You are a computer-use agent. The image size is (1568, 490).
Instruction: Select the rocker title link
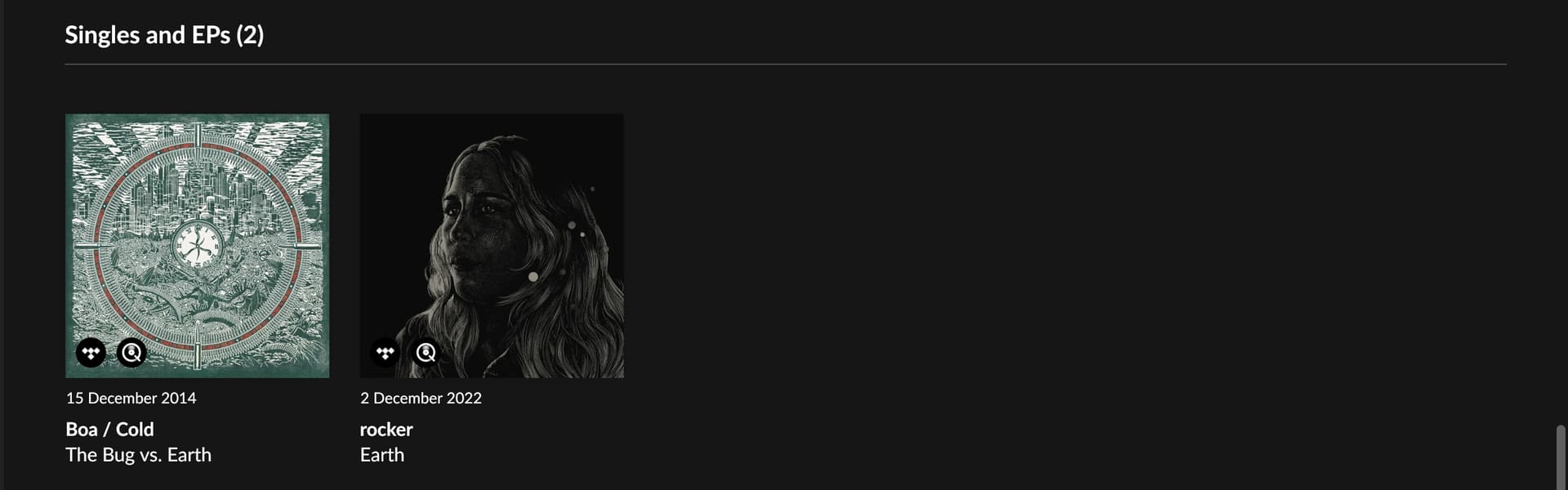(x=386, y=430)
